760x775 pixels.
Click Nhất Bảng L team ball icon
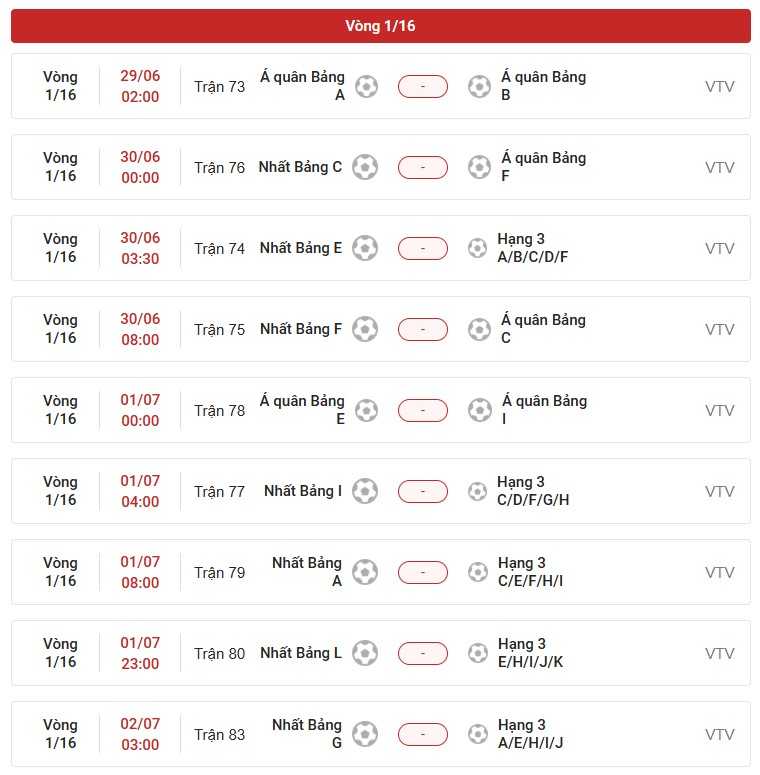point(365,653)
